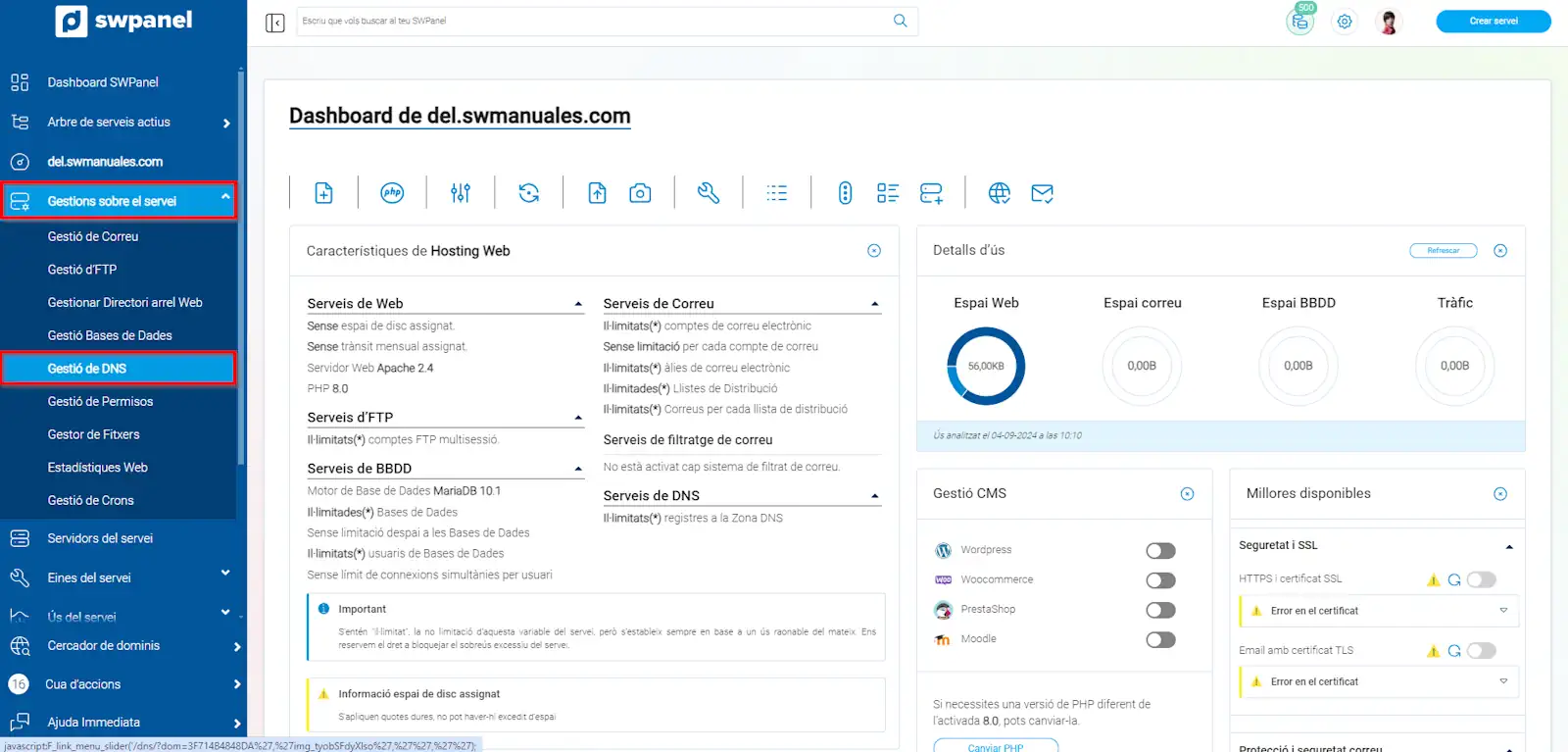Click the Refrescar button

(x=1444, y=251)
